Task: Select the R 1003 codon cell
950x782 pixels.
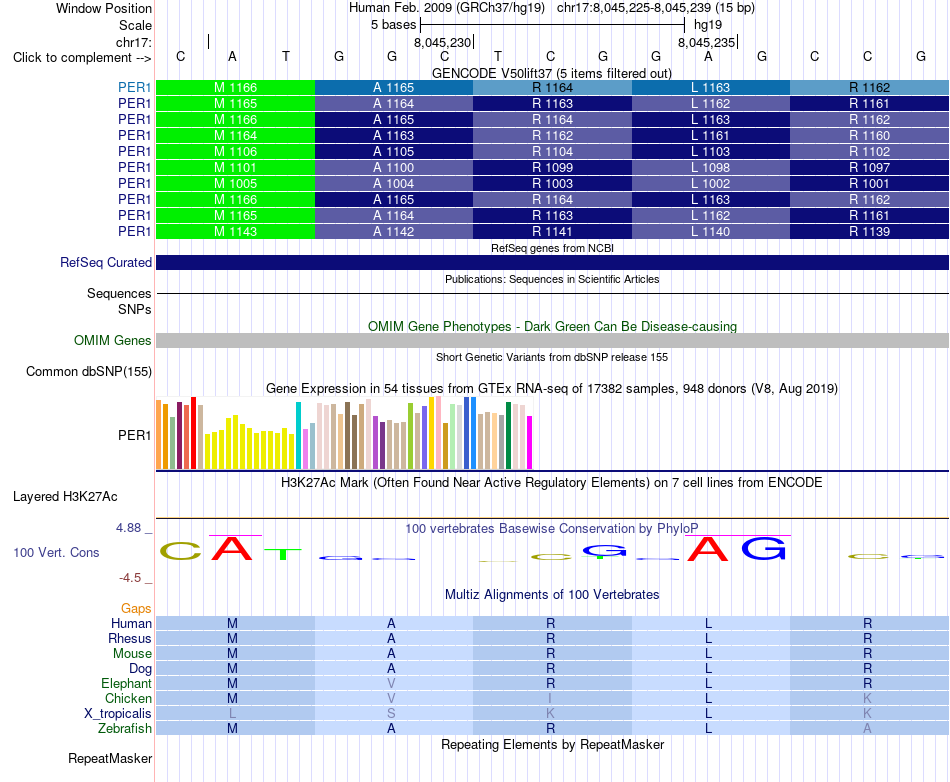Action: tap(553, 184)
